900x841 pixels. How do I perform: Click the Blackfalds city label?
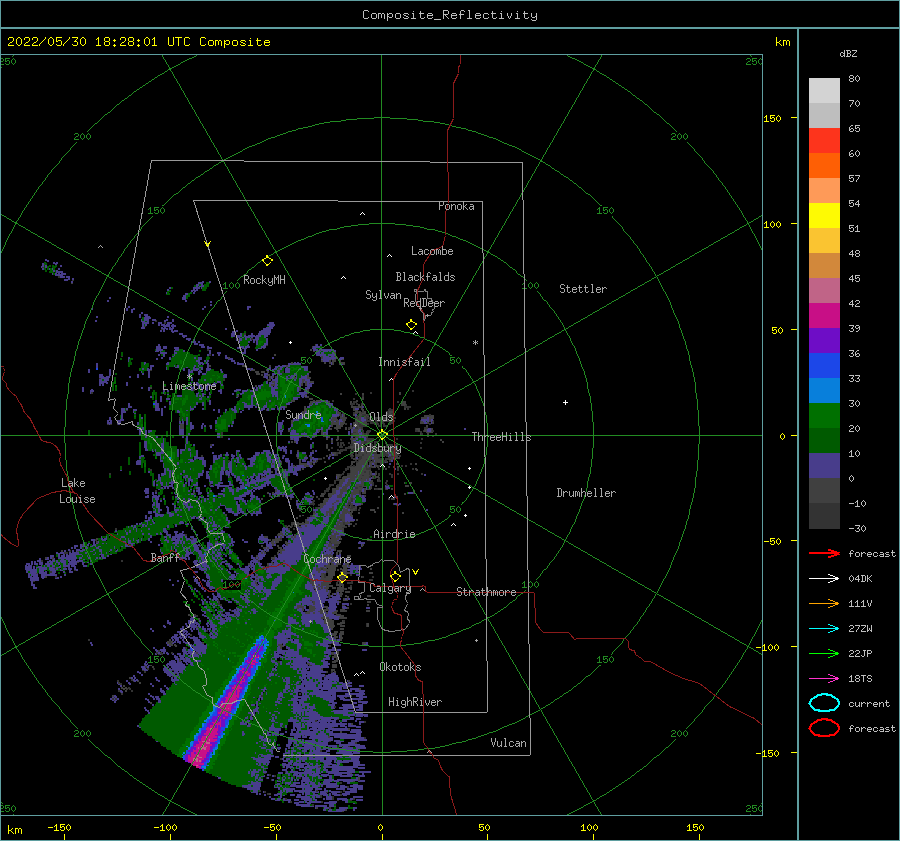point(425,277)
